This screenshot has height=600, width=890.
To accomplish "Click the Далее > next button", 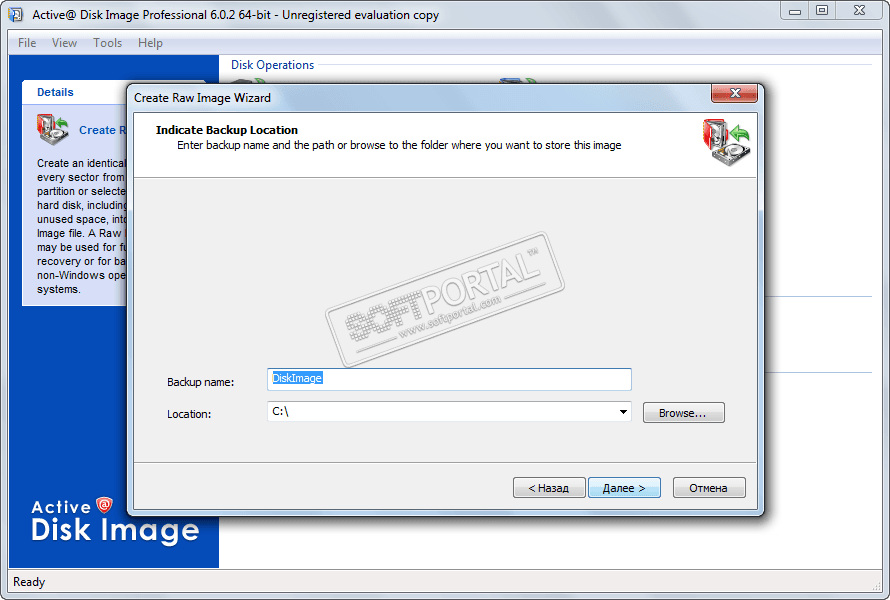I will coord(624,488).
